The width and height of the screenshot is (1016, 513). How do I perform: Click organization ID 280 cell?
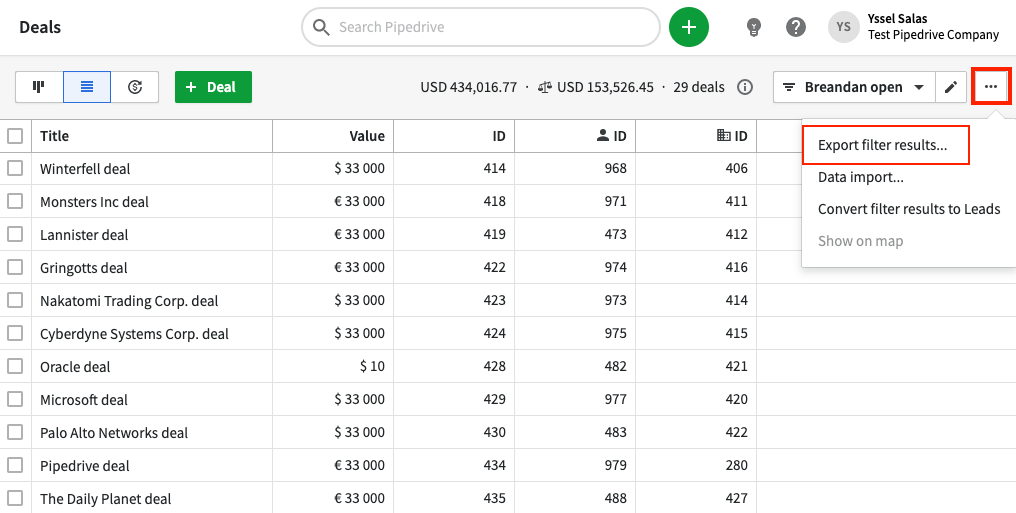click(x=737, y=466)
